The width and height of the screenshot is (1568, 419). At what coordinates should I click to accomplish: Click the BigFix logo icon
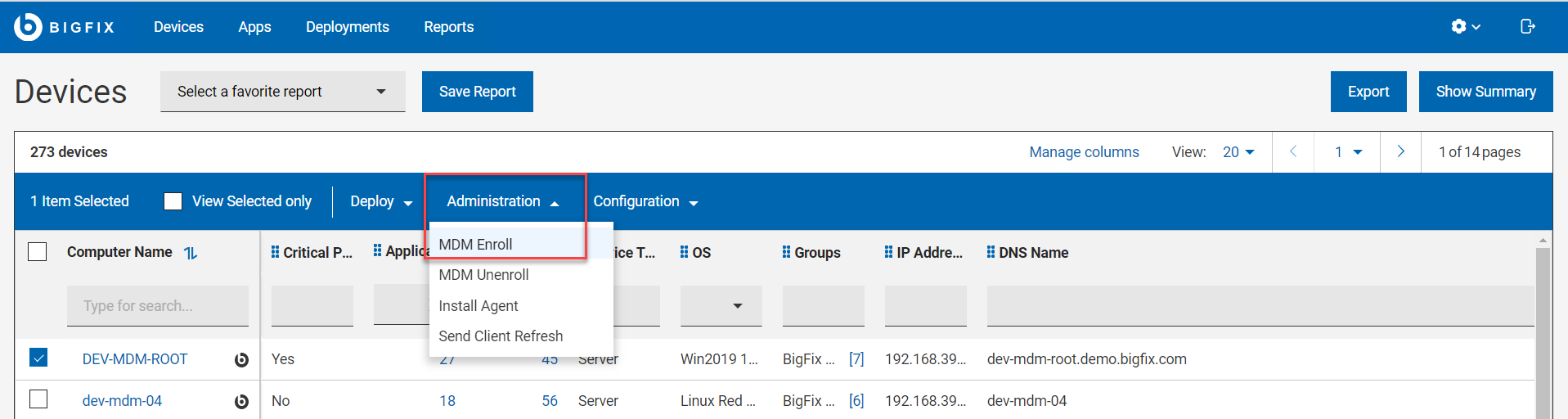click(x=28, y=27)
